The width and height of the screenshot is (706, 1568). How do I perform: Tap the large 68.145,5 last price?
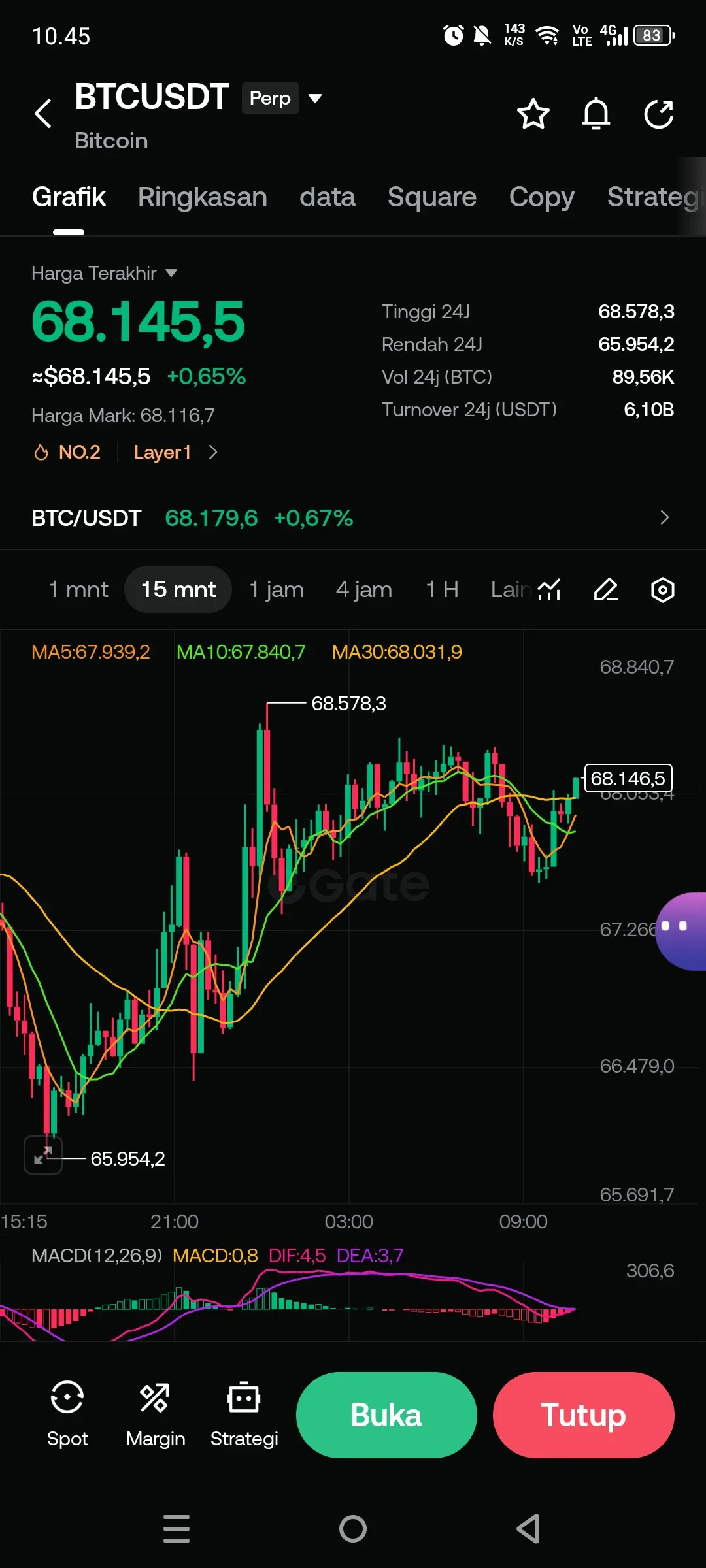[x=138, y=321]
